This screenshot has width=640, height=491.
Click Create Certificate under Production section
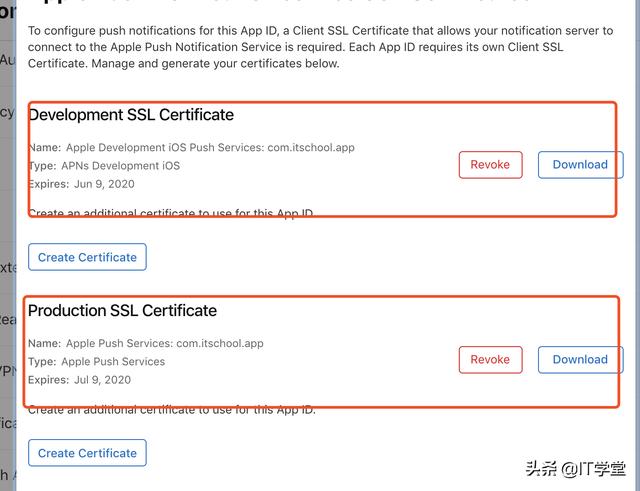pyautogui.click(x=87, y=453)
